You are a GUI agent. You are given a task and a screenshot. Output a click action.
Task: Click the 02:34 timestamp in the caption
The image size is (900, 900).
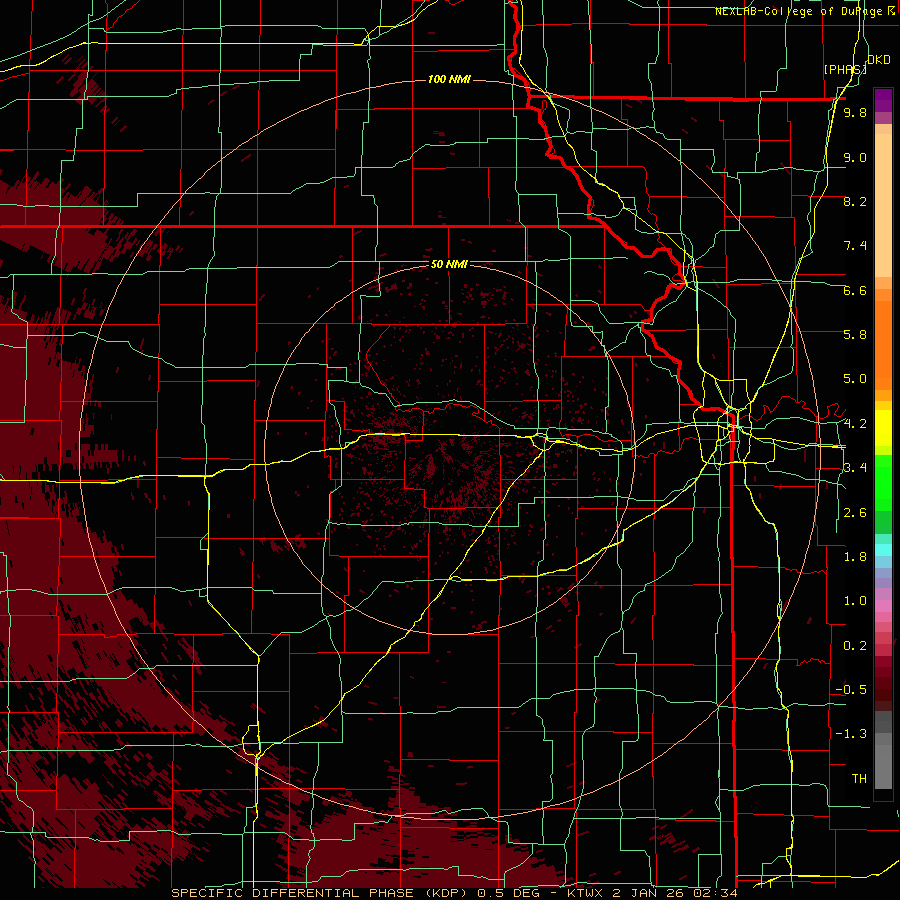pyautogui.click(x=716, y=893)
